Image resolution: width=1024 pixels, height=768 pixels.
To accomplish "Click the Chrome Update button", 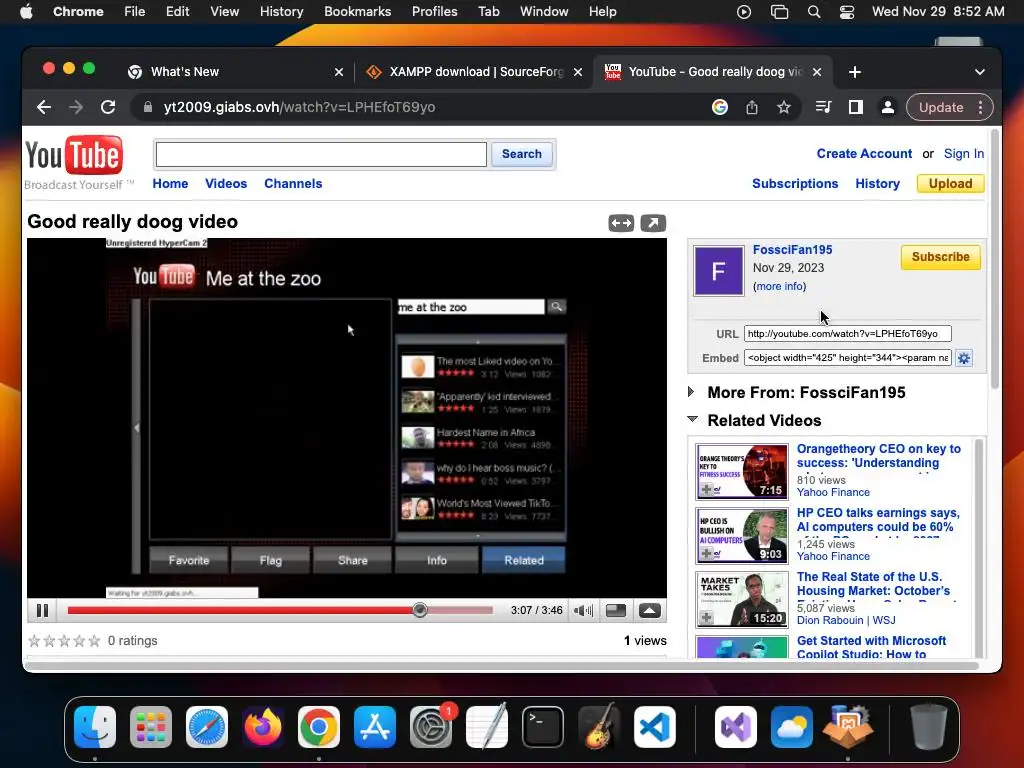I will [x=940, y=107].
